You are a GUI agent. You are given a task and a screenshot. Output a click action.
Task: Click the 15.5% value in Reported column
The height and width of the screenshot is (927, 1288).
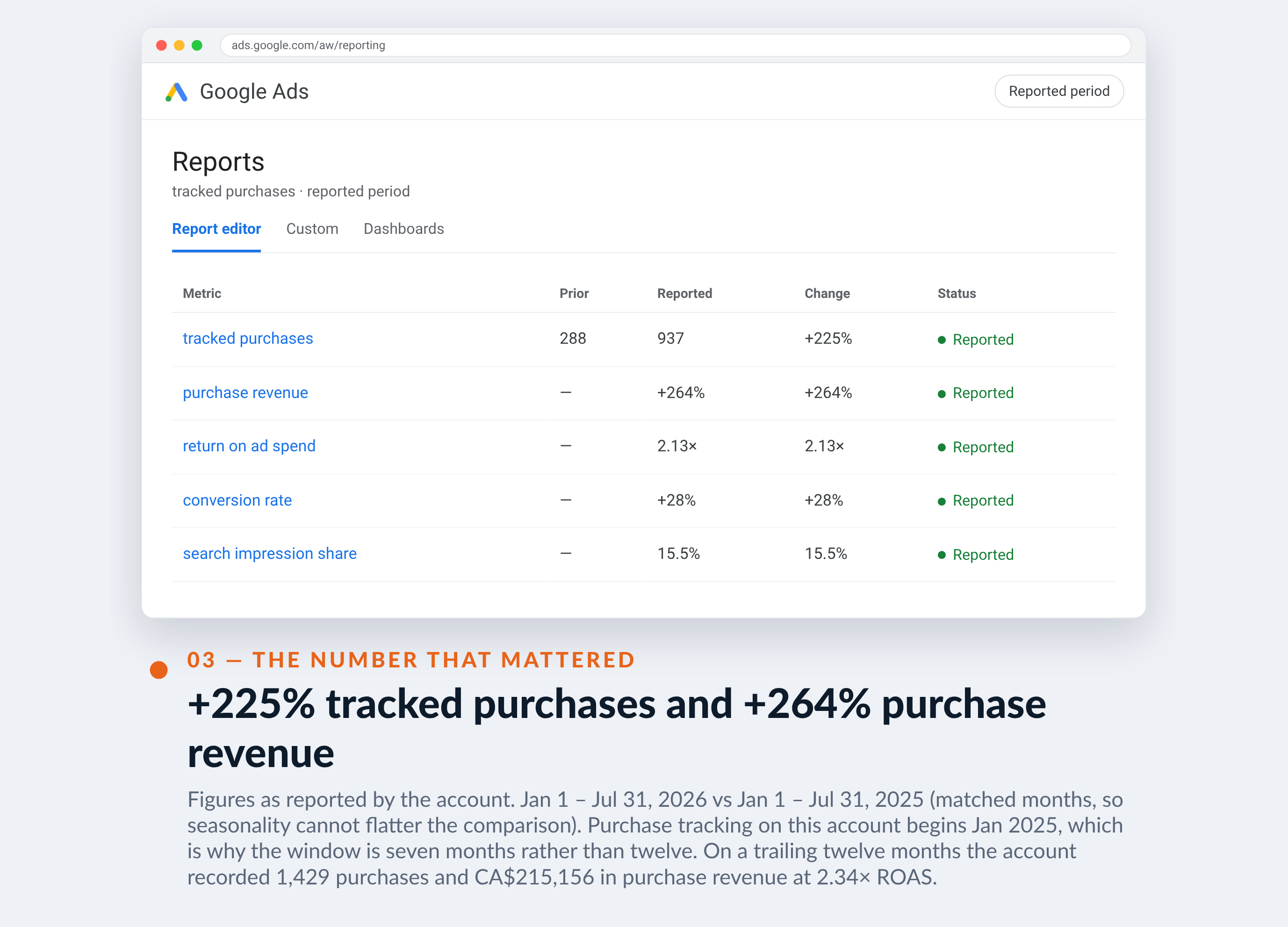click(678, 553)
